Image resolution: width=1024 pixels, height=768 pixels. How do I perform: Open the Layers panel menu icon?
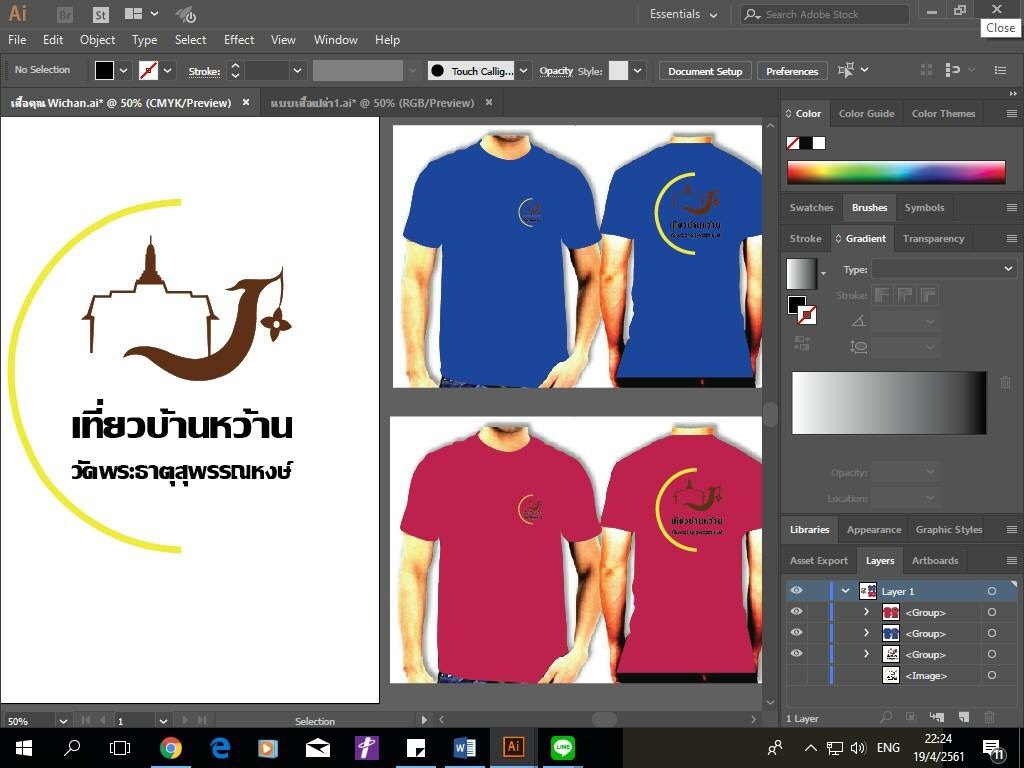[x=1011, y=561]
